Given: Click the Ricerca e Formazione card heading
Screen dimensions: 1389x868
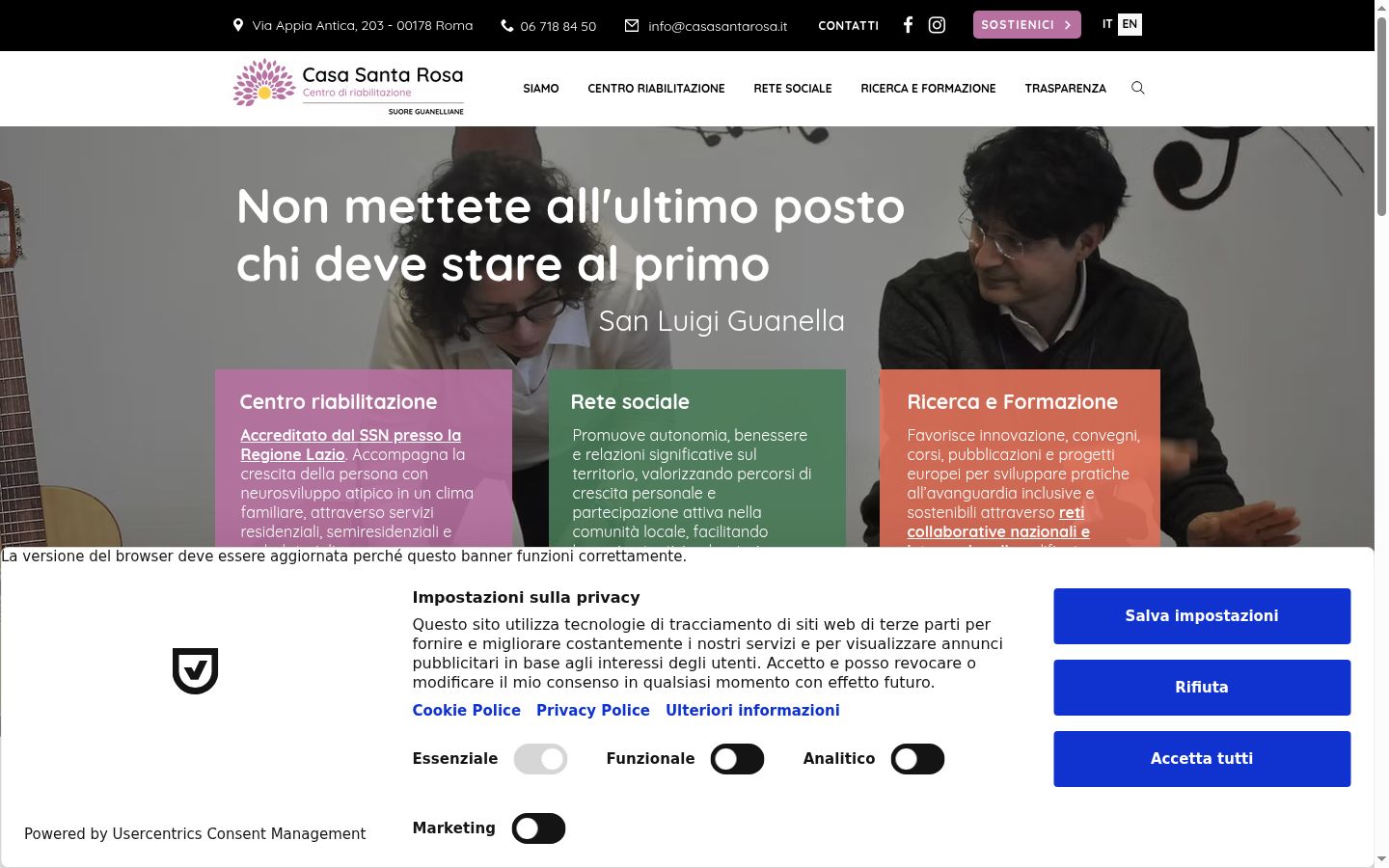Looking at the screenshot, I should click(1013, 401).
